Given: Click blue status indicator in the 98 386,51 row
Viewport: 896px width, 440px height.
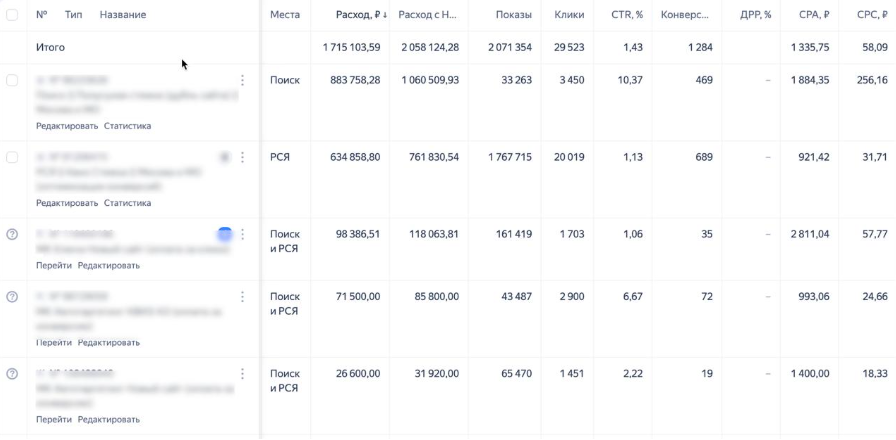Looking at the screenshot, I should click(225, 234).
